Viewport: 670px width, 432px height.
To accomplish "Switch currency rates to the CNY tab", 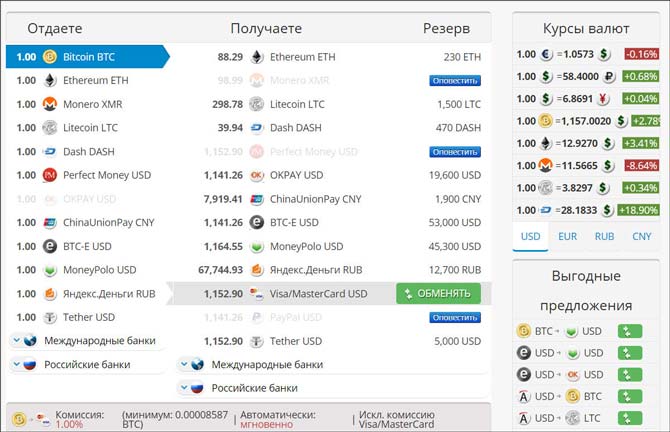I will [x=641, y=236].
